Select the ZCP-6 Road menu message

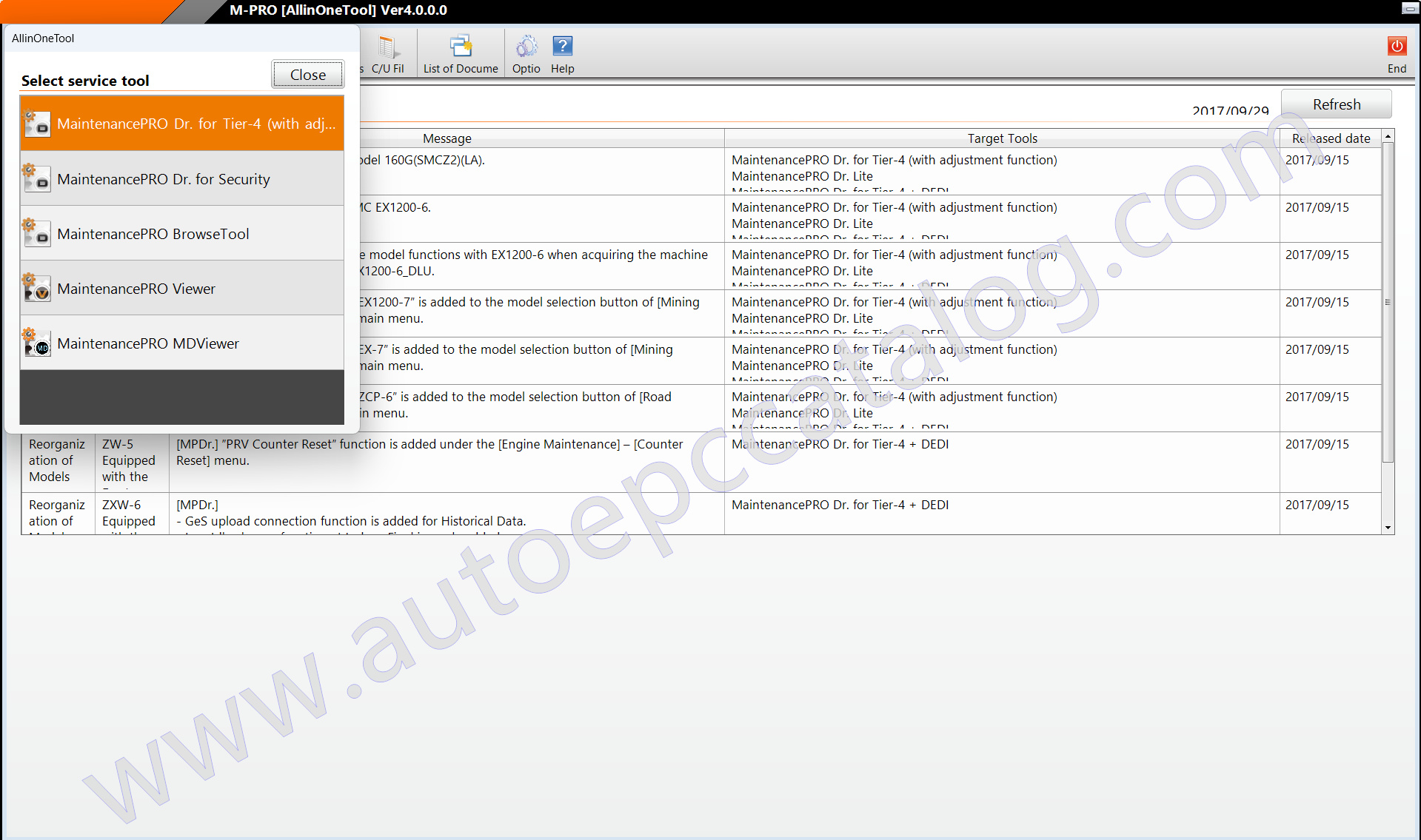tap(541, 408)
